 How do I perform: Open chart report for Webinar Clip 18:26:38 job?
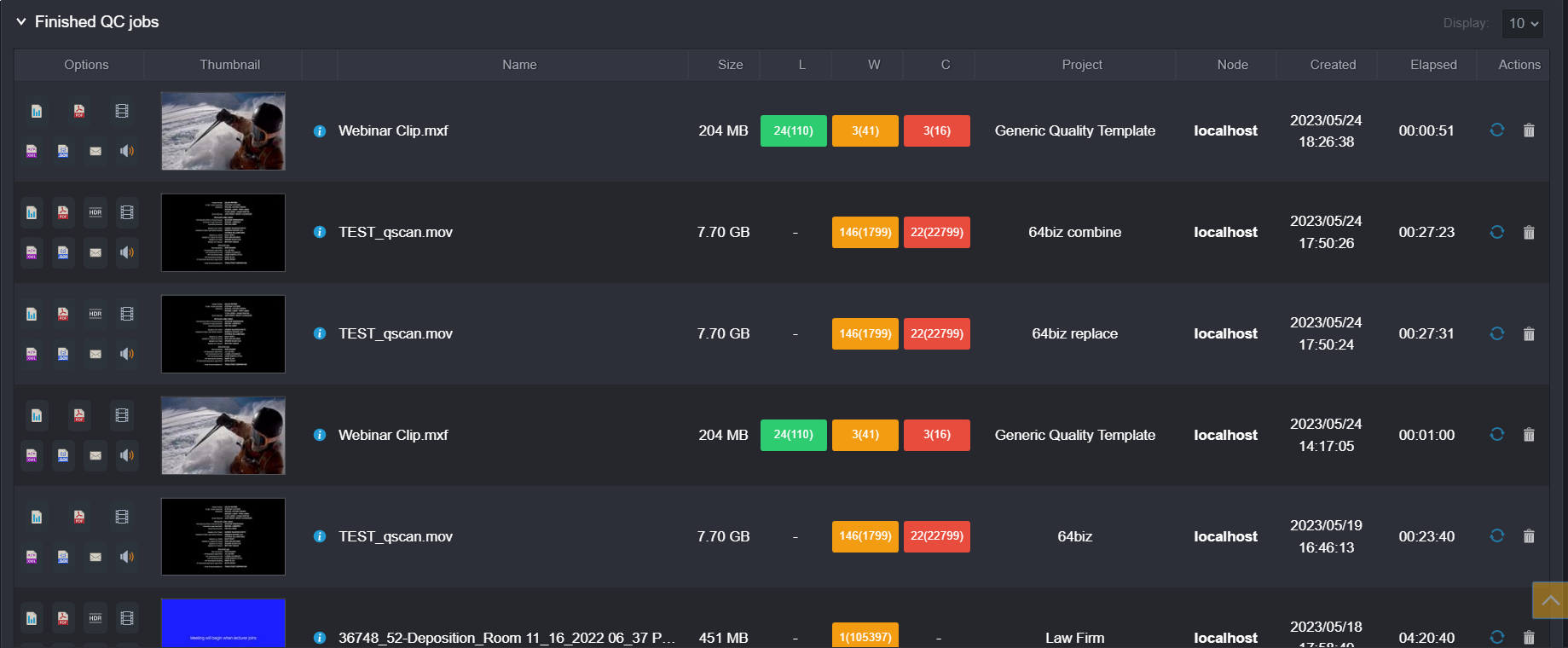(x=37, y=111)
